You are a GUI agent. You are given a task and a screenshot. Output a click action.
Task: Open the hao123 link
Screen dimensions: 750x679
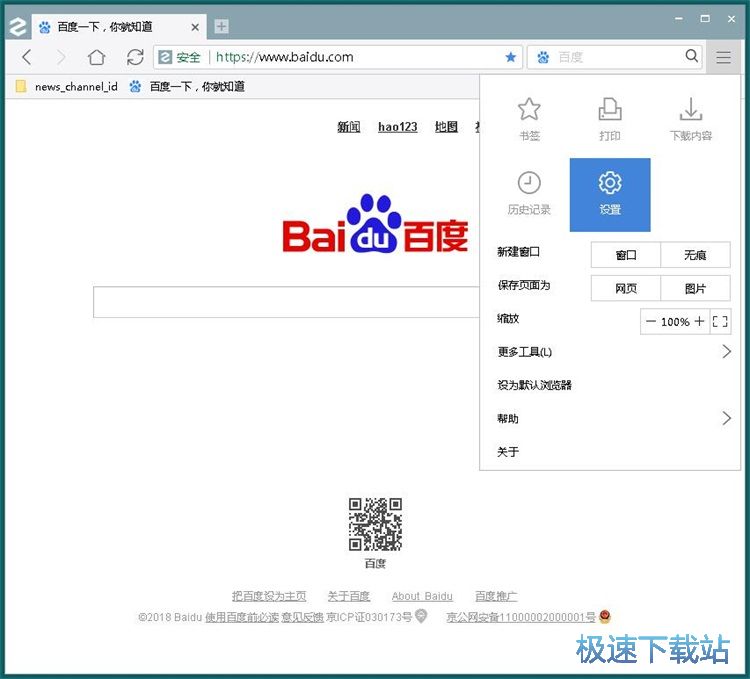(397, 127)
